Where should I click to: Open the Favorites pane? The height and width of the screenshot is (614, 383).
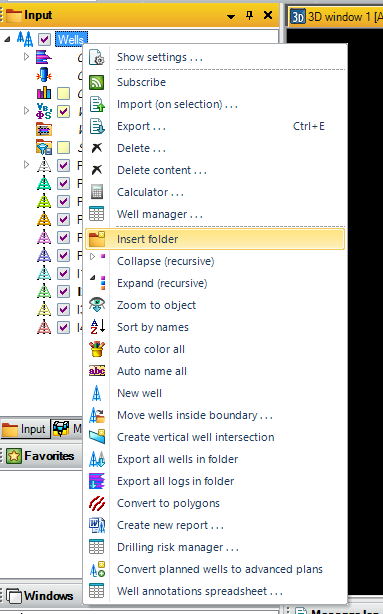pos(41,456)
